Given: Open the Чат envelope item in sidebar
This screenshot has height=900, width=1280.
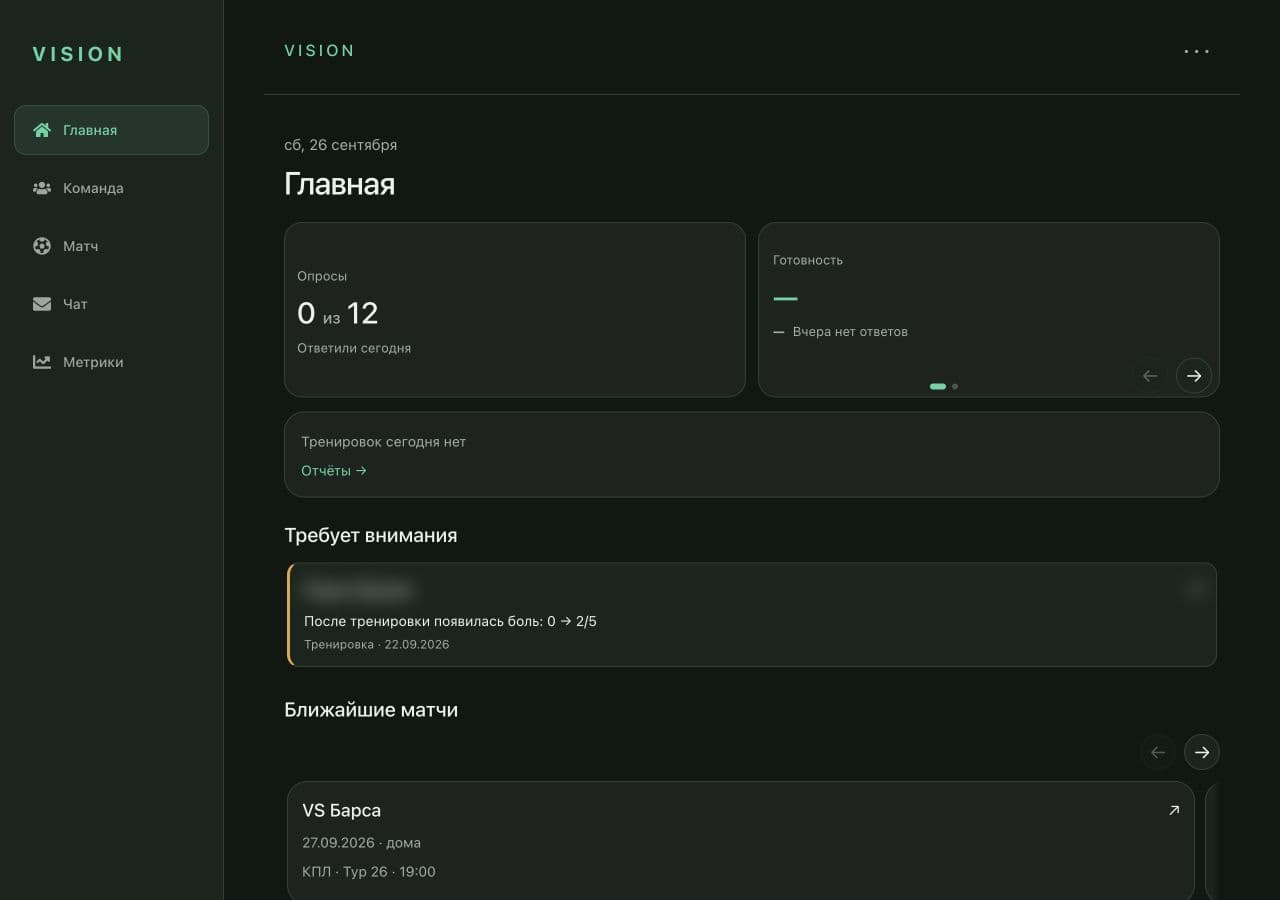Looking at the screenshot, I should [x=111, y=304].
